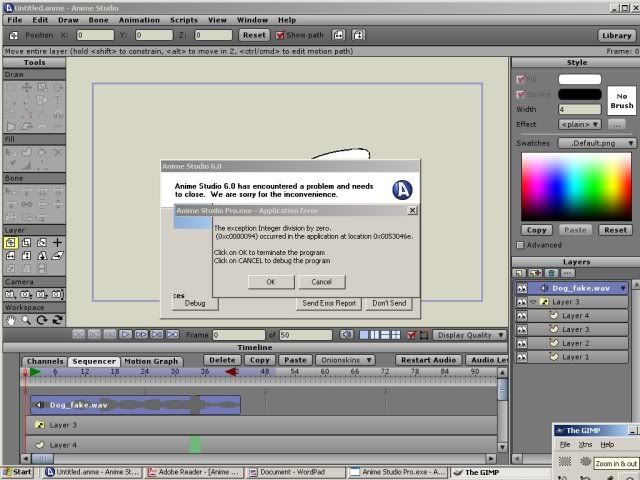Pick a color from rainbow swatch palette
The width and height of the screenshot is (640, 480).
click(x=576, y=187)
